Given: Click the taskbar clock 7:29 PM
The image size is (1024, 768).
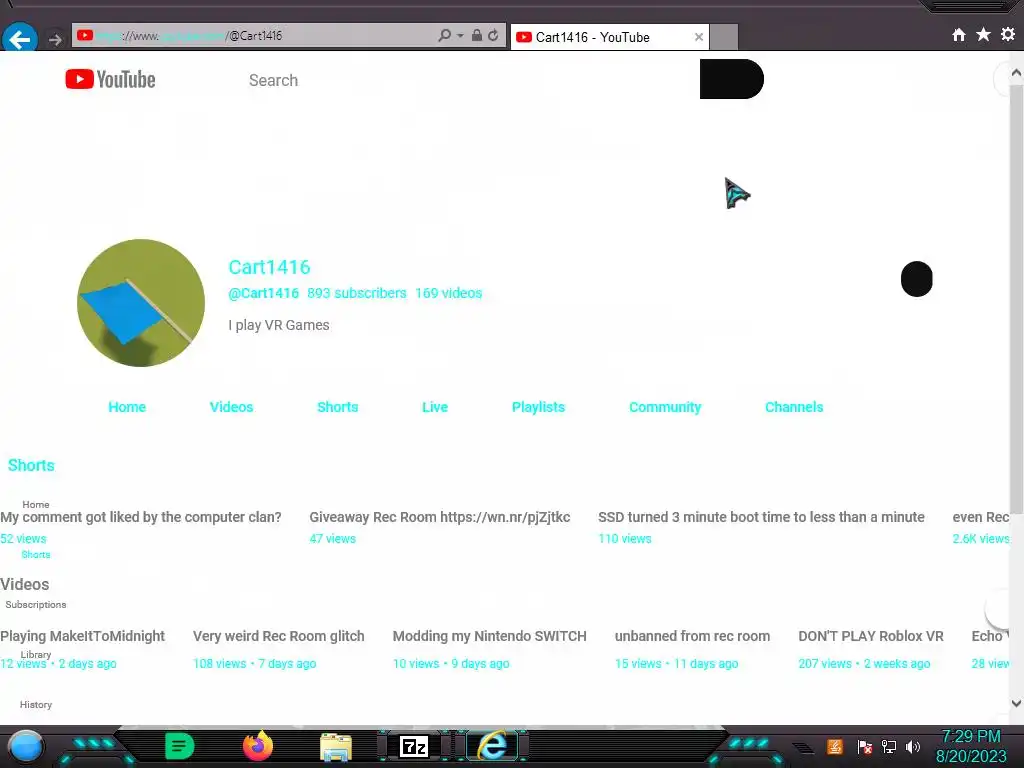Looking at the screenshot, I should [x=971, y=737].
